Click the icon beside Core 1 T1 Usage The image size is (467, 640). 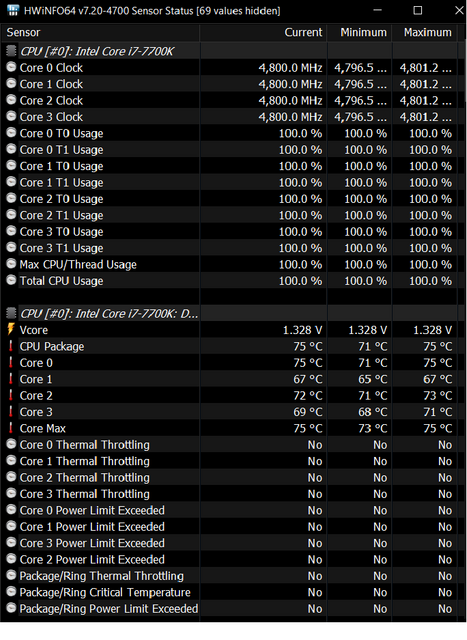click(11, 182)
